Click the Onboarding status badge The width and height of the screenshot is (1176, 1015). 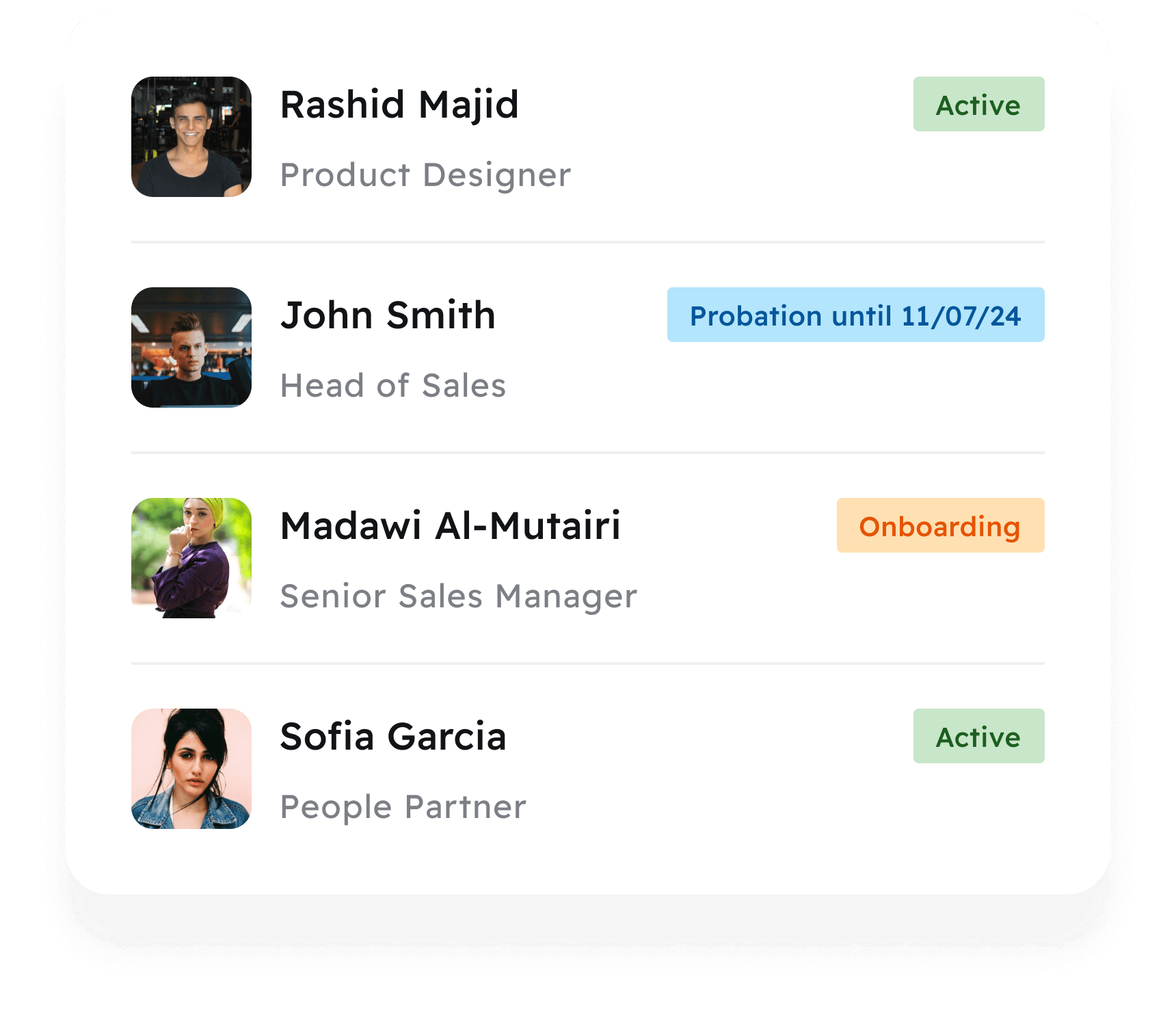(939, 525)
